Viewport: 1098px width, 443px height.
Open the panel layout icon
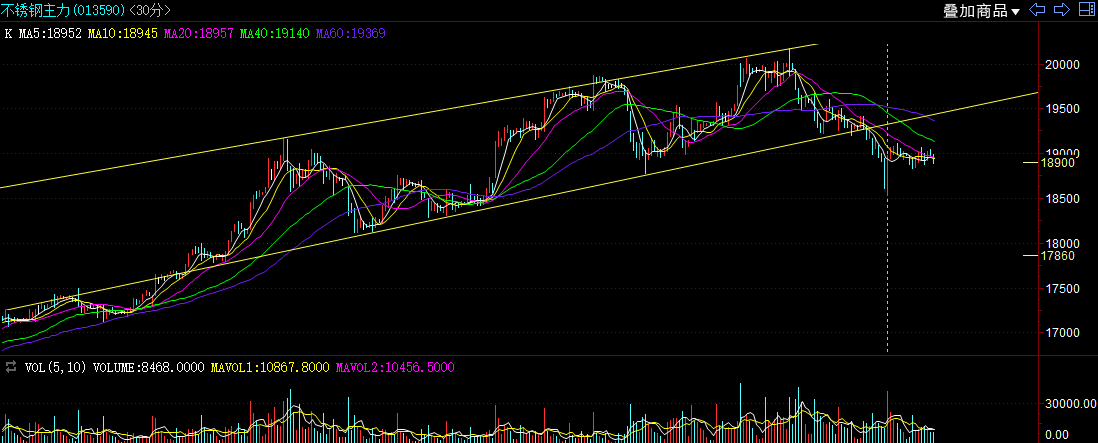tap(1085, 10)
